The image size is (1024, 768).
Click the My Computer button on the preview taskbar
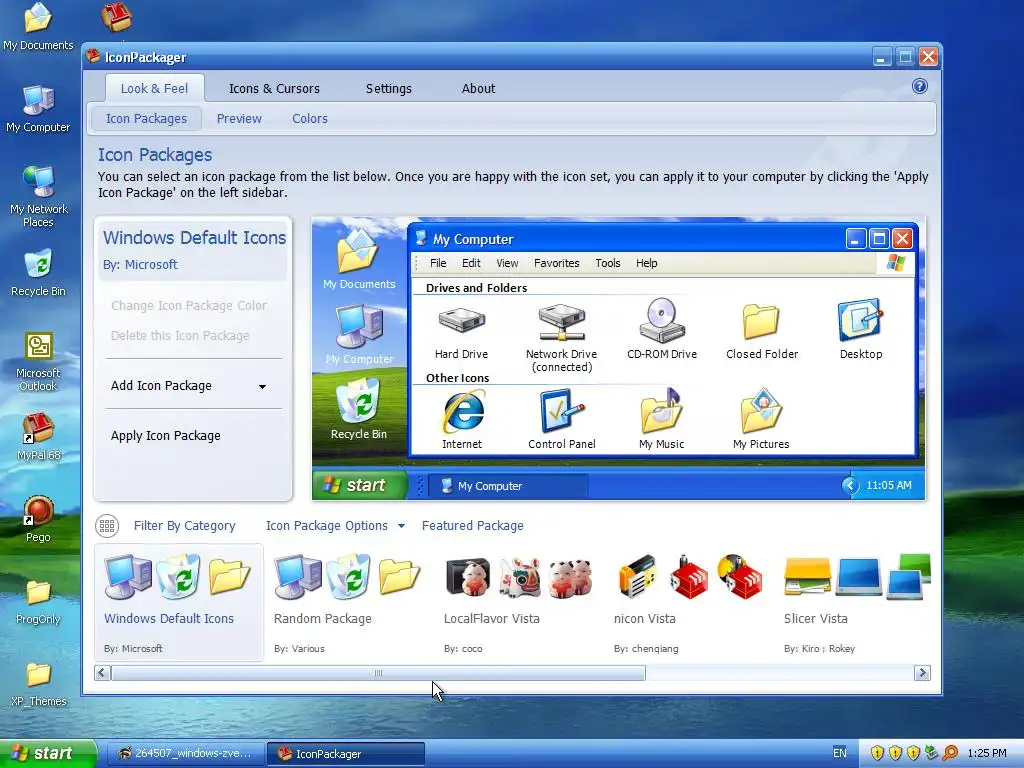(508, 486)
